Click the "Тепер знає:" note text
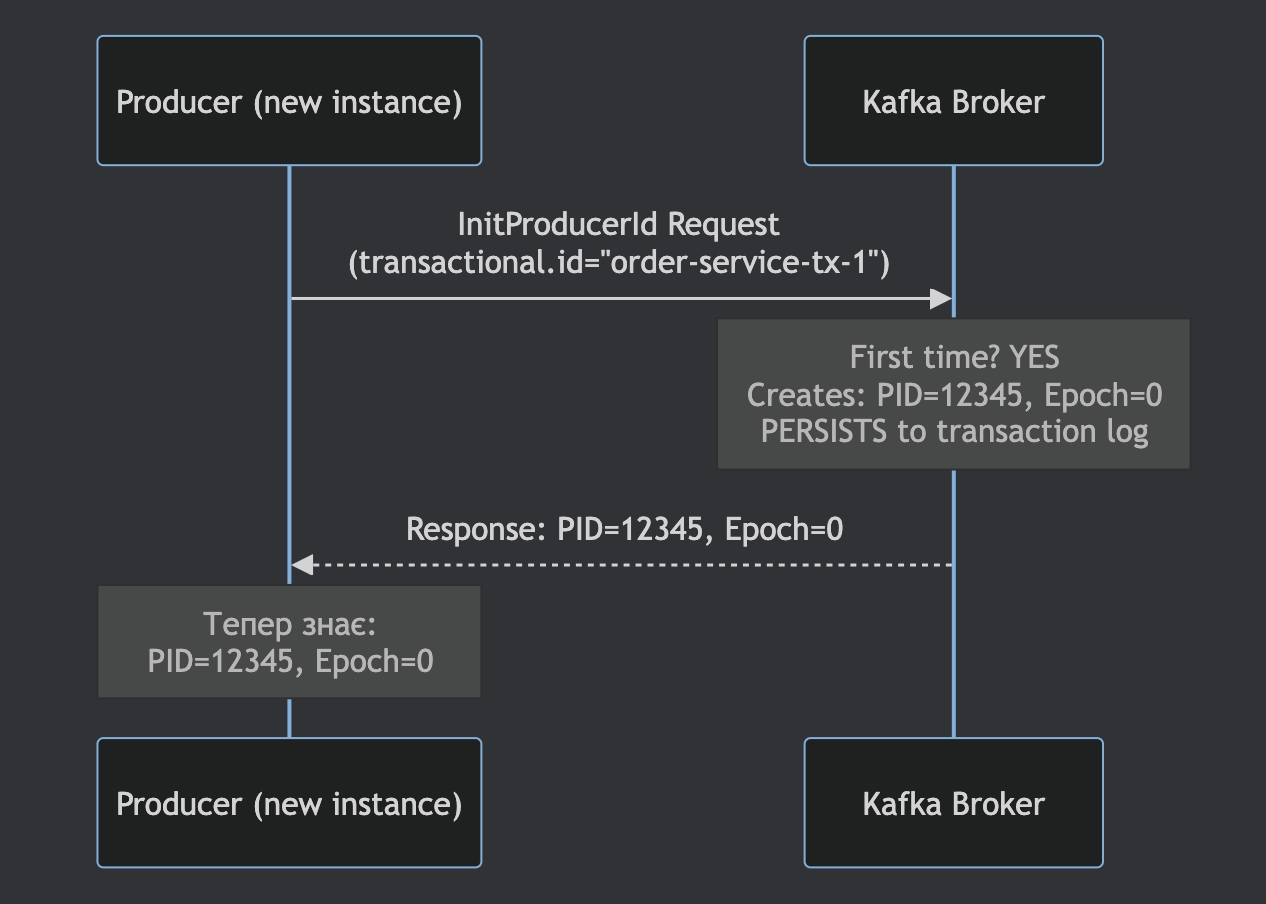This screenshot has width=1266, height=904. (289, 624)
